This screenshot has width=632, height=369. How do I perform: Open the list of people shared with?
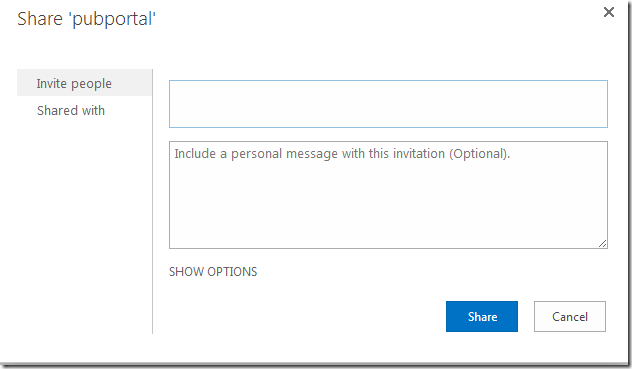pyautogui.click(x=71, y=110)
